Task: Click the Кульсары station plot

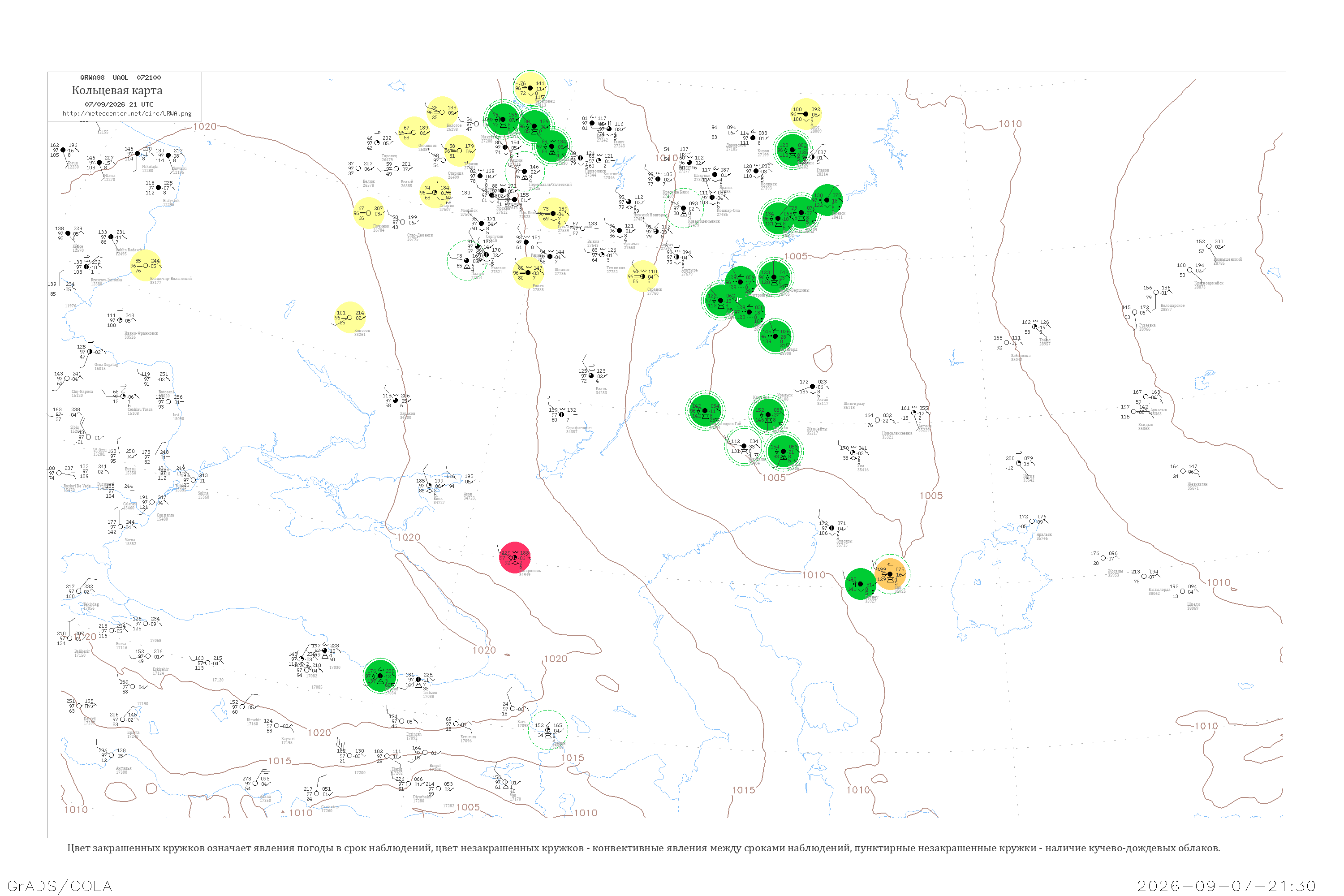Action: (x=831, y=528)
